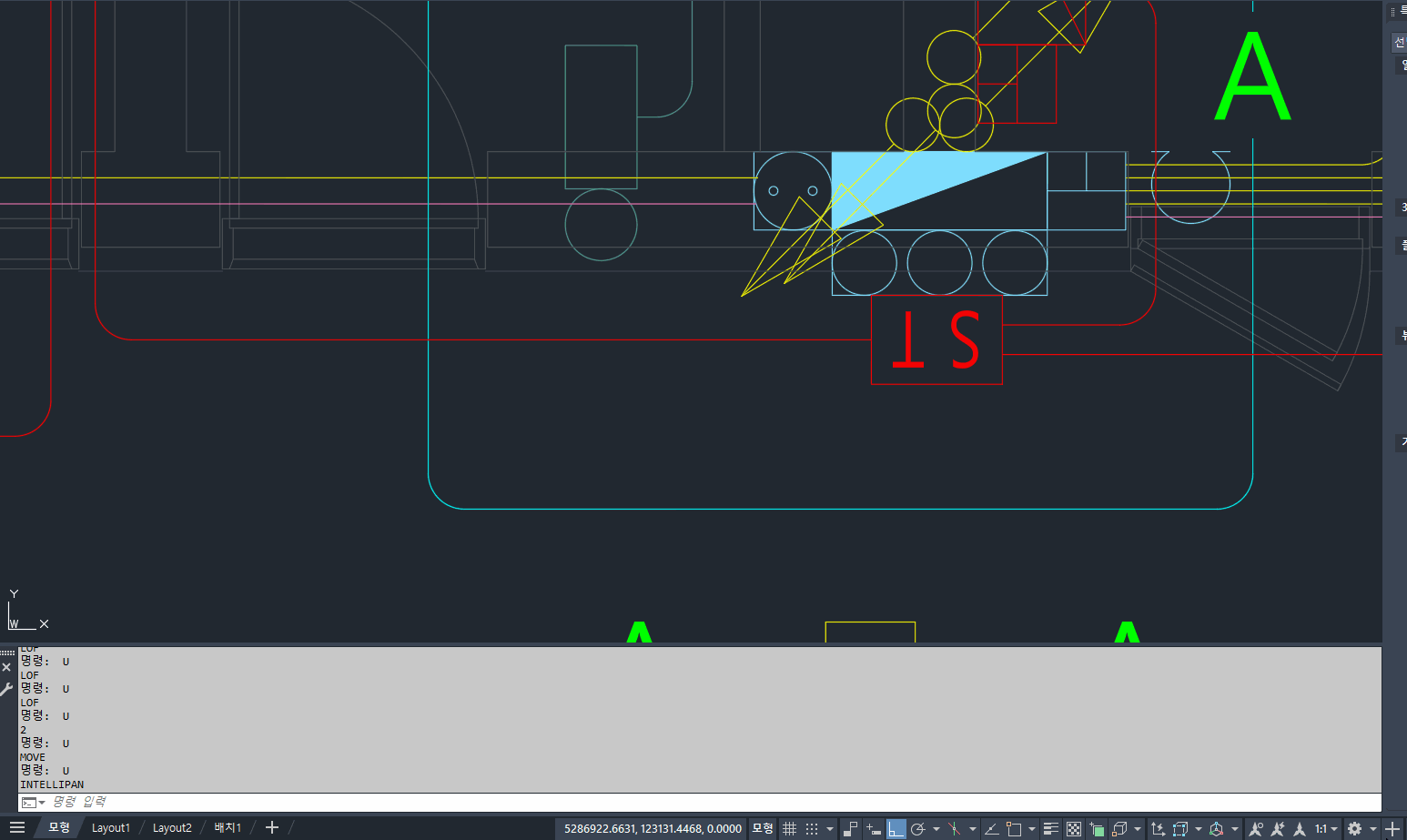Screen dimensions: 1407x840
Task: Click the 모형 model space status button
Action: (x=763, y=828)
